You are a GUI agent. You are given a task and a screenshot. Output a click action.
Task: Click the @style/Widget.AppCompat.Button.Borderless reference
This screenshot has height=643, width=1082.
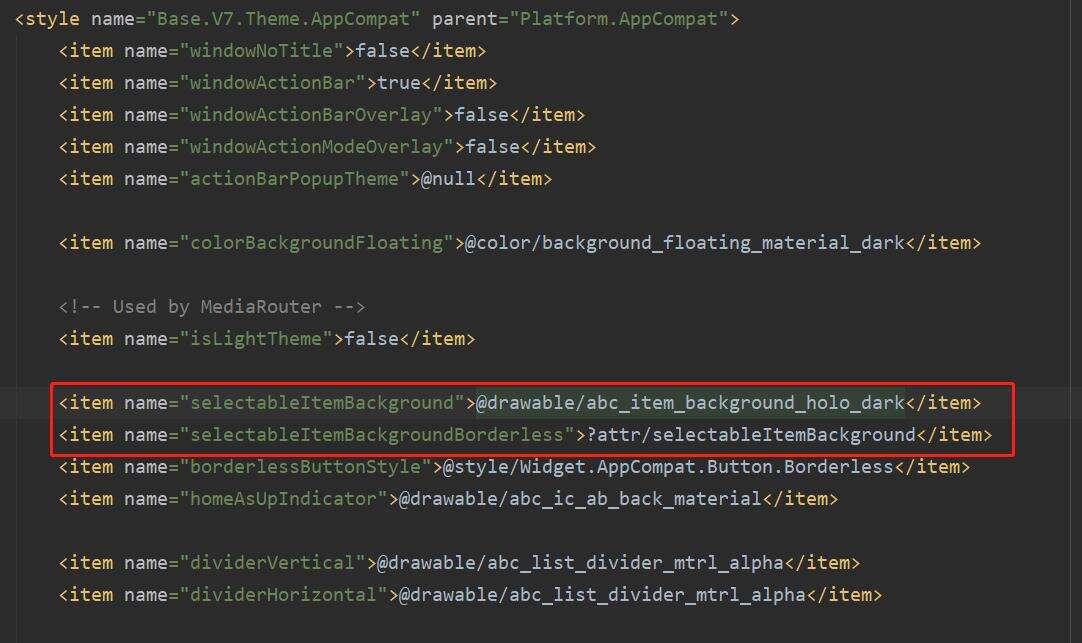[668, 467]
